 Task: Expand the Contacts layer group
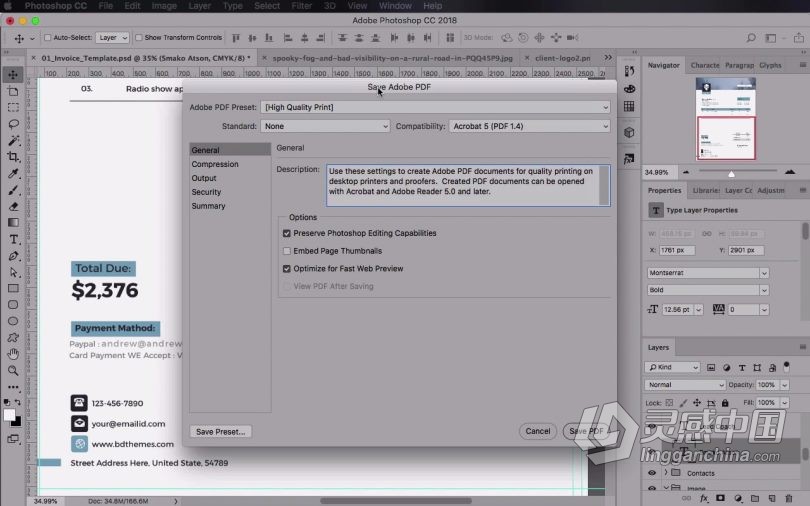pos(666,472)
